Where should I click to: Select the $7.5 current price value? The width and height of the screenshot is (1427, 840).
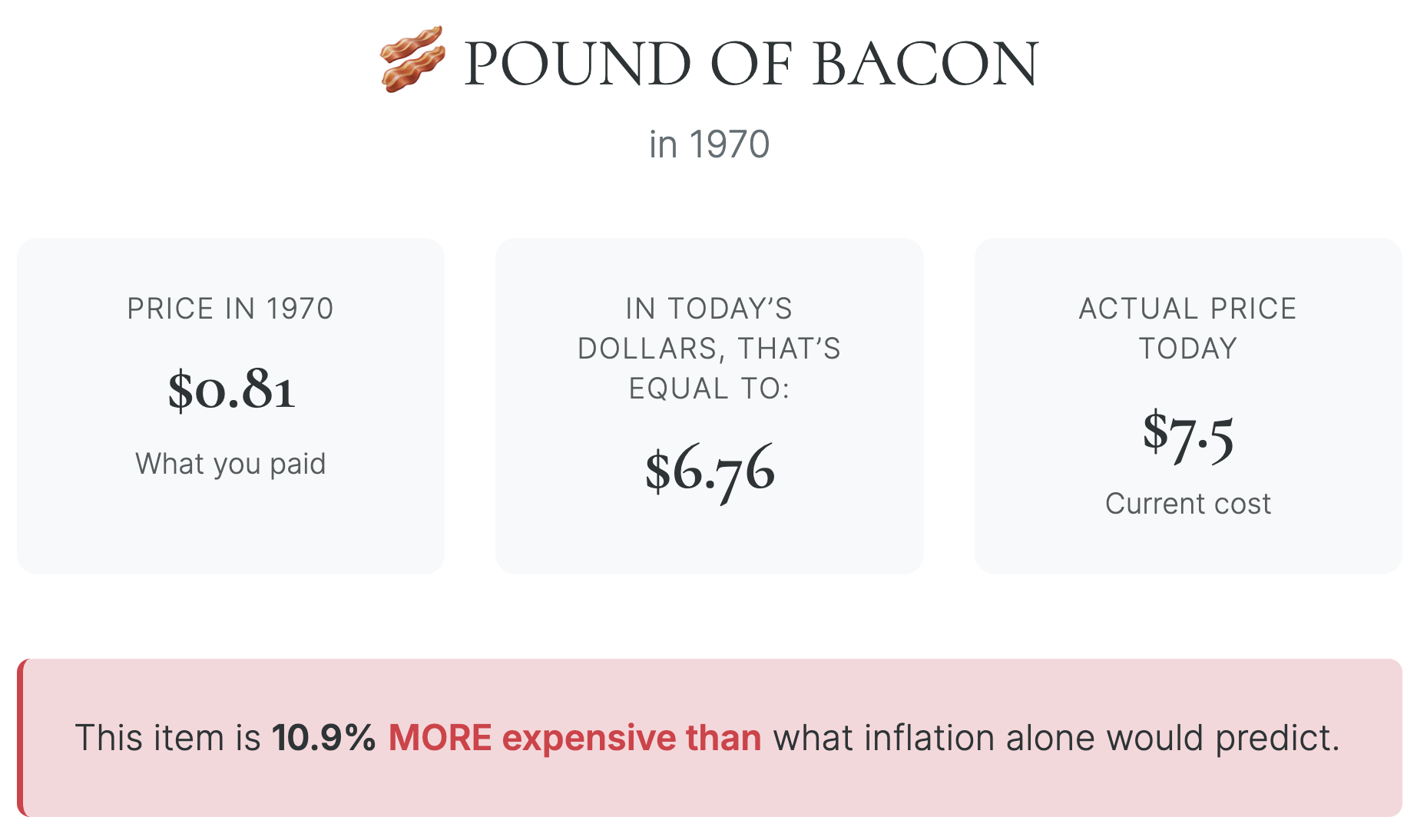[x=1187, y=435]
